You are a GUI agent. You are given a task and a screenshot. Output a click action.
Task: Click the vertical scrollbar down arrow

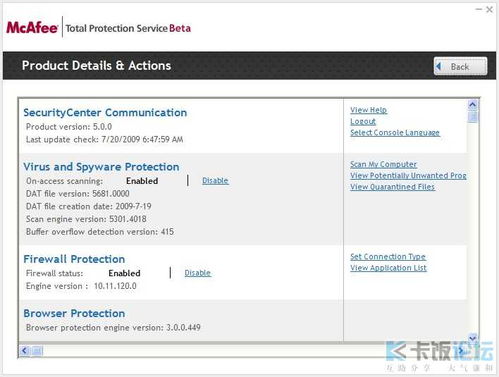coord(472,338)
